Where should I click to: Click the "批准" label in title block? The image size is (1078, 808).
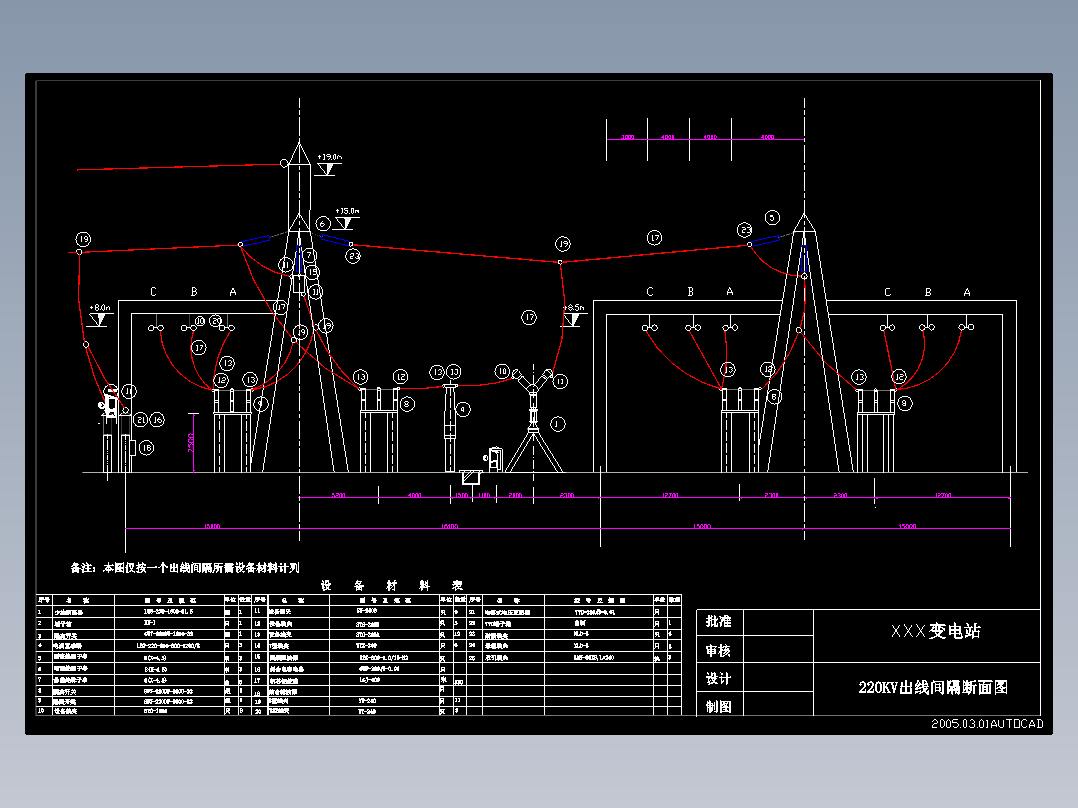[718, 622]
